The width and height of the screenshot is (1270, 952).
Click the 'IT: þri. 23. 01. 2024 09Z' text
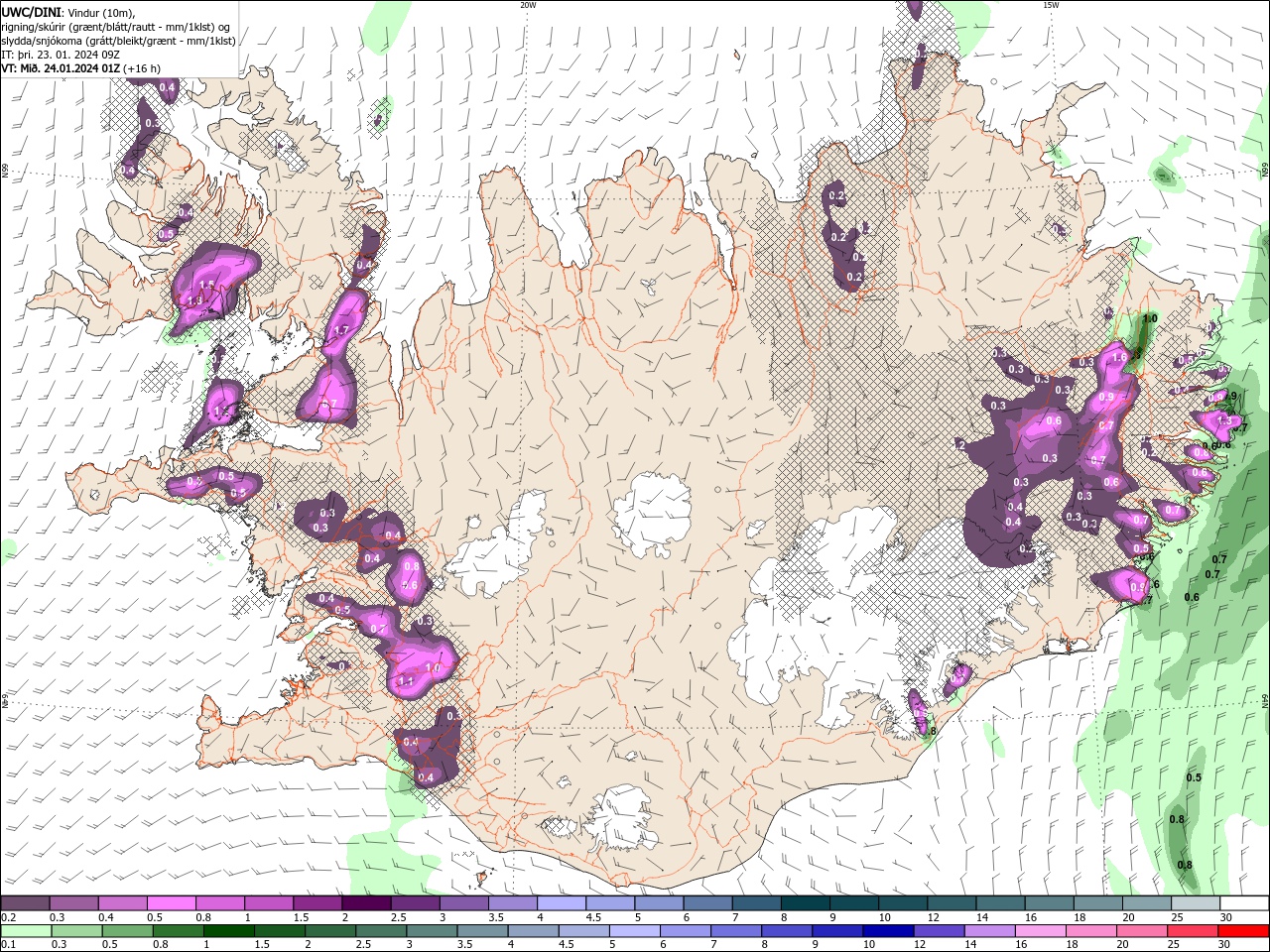pos(61,55)
